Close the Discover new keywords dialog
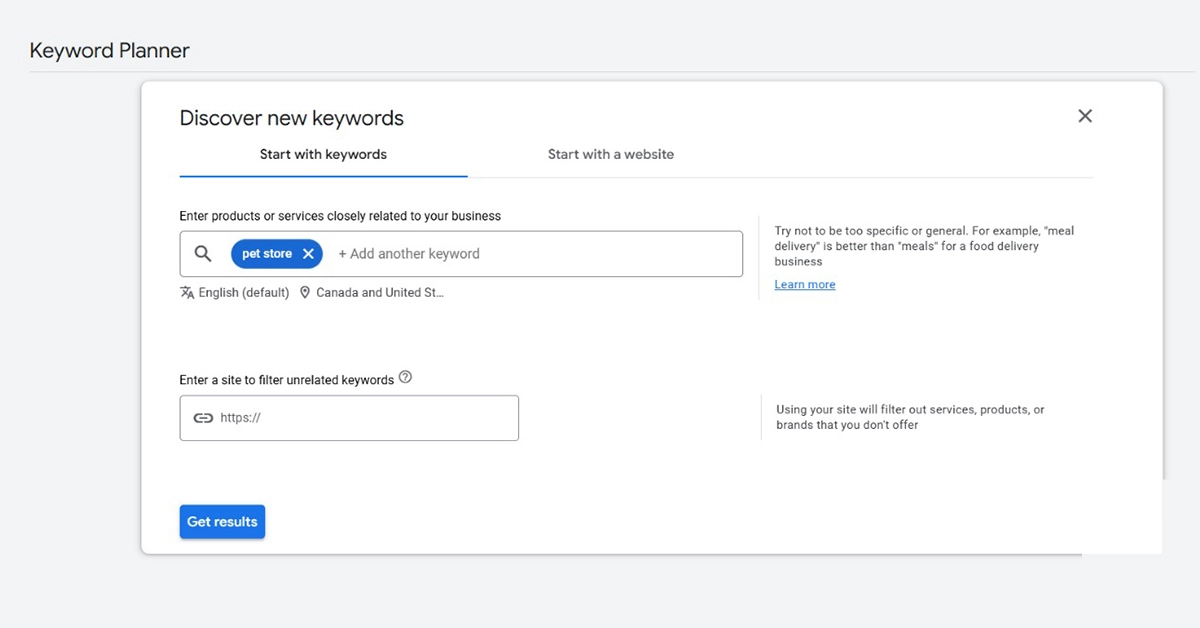The image size is (1200, 628). coord(1085,116)
